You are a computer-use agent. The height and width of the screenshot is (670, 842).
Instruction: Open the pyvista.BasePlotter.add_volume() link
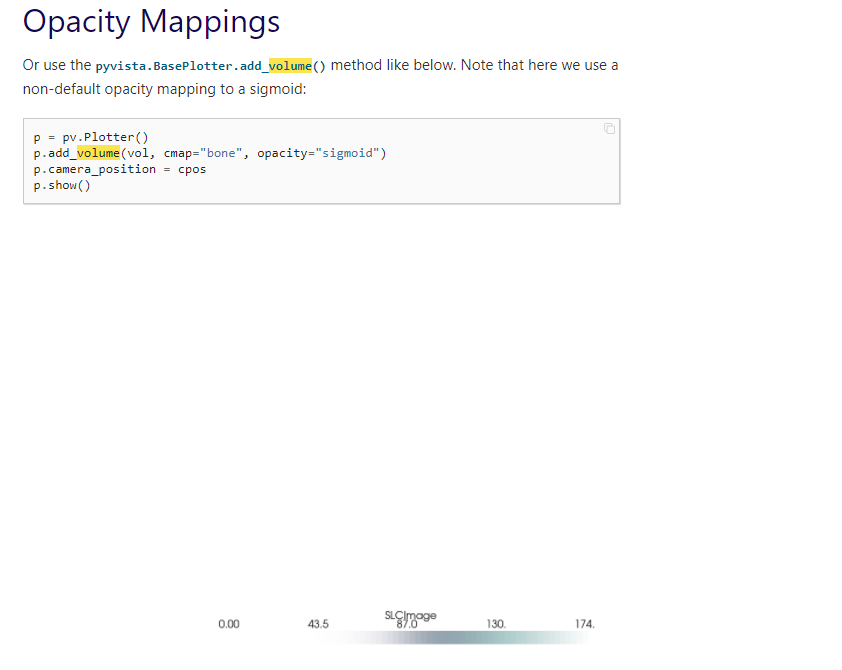point(210,66)
